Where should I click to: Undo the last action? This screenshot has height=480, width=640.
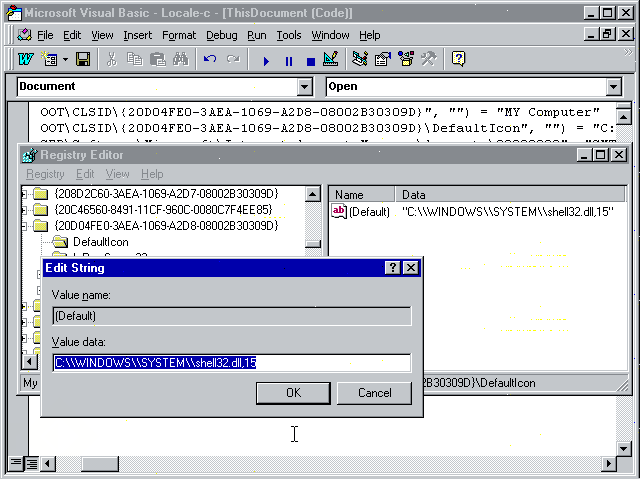point(210,59)
